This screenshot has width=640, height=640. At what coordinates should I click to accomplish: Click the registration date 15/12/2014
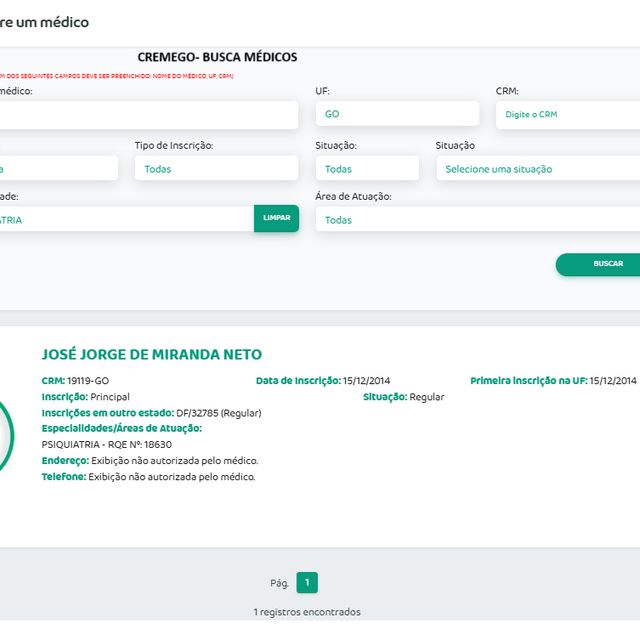(367, 380)
